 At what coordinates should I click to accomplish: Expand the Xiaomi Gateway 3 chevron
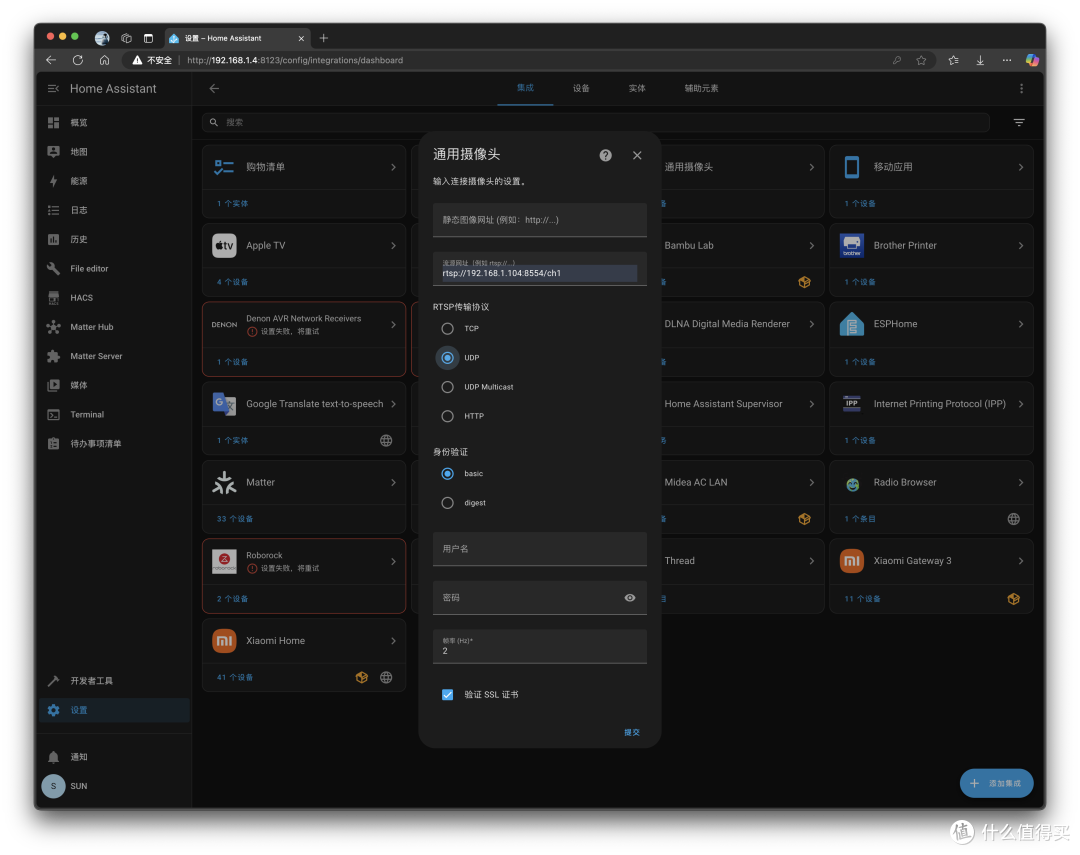coord(1021,561)
